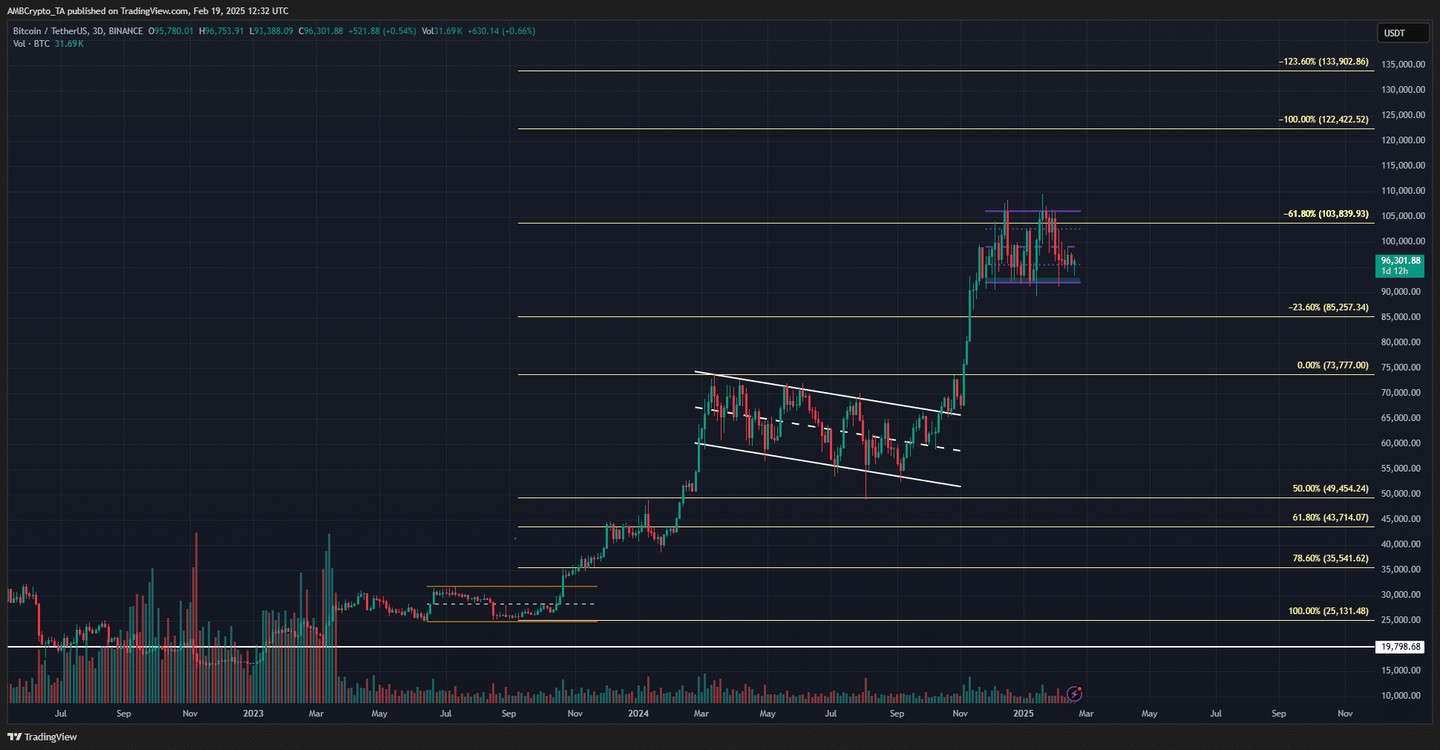Click 100,000.00 on the price axis
Viewport: 1440px width, 750px height.
tap(1403, 241)
